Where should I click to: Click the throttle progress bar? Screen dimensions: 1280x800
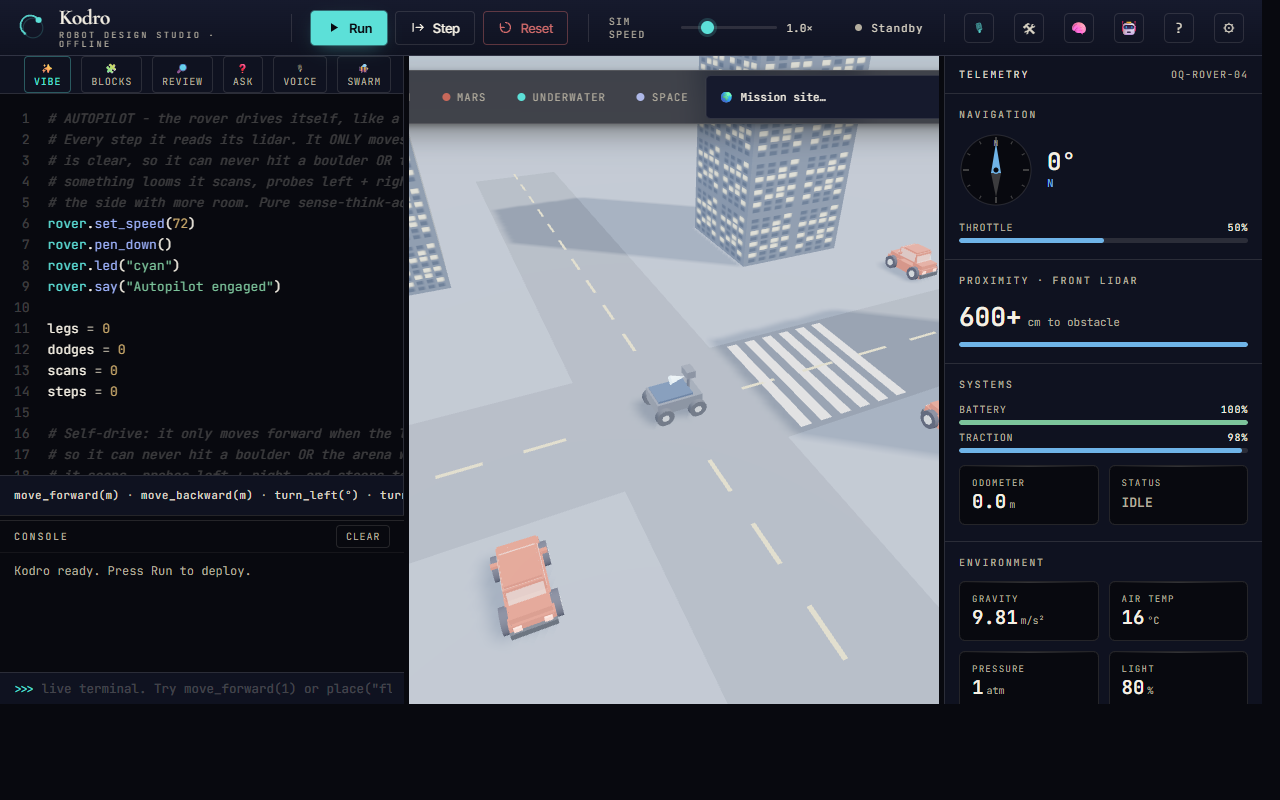[x=1103, y=240]
